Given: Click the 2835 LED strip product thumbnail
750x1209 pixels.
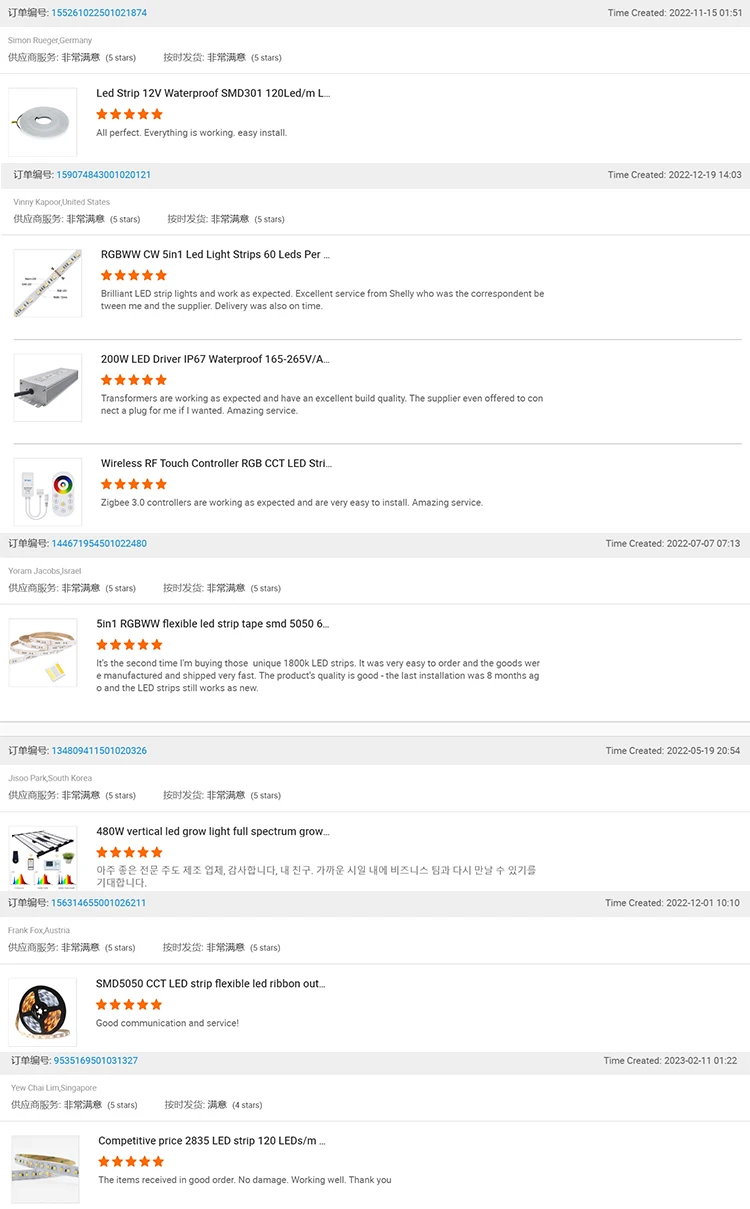Looking at the screenshot, I should tap(46, 1169).
